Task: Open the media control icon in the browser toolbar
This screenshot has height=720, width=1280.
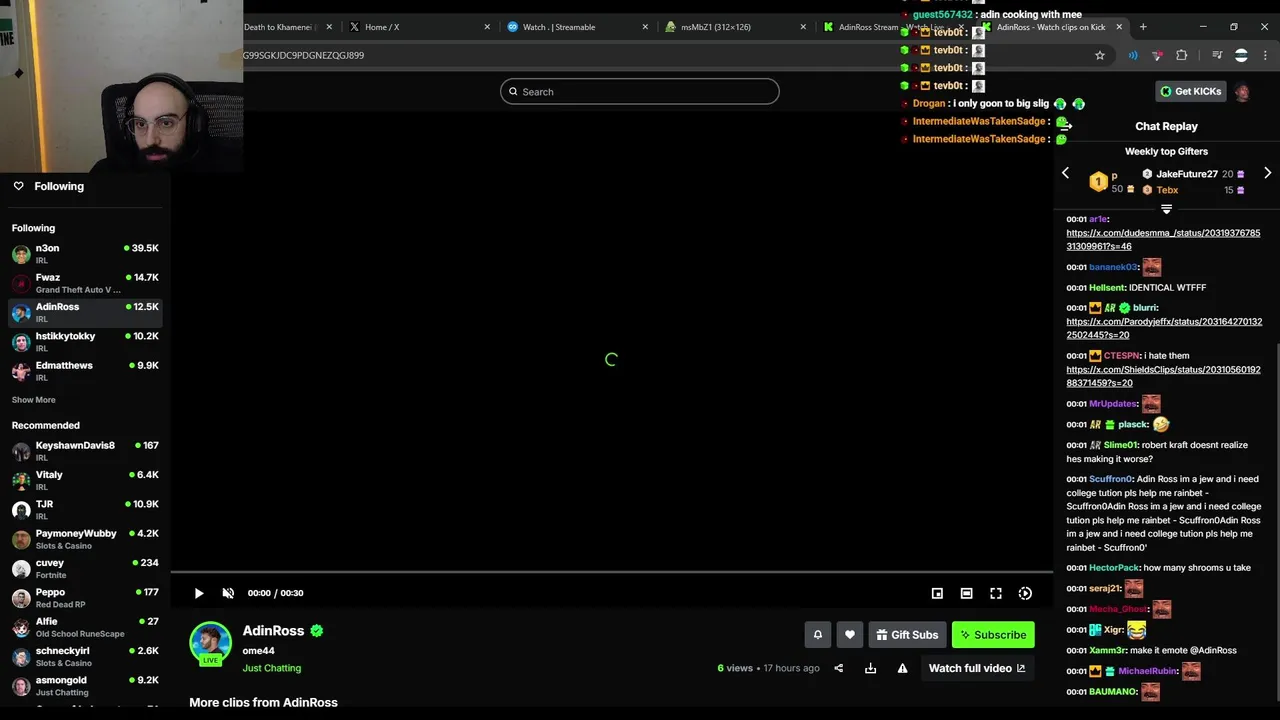Action: click(x=1217, y=55)
